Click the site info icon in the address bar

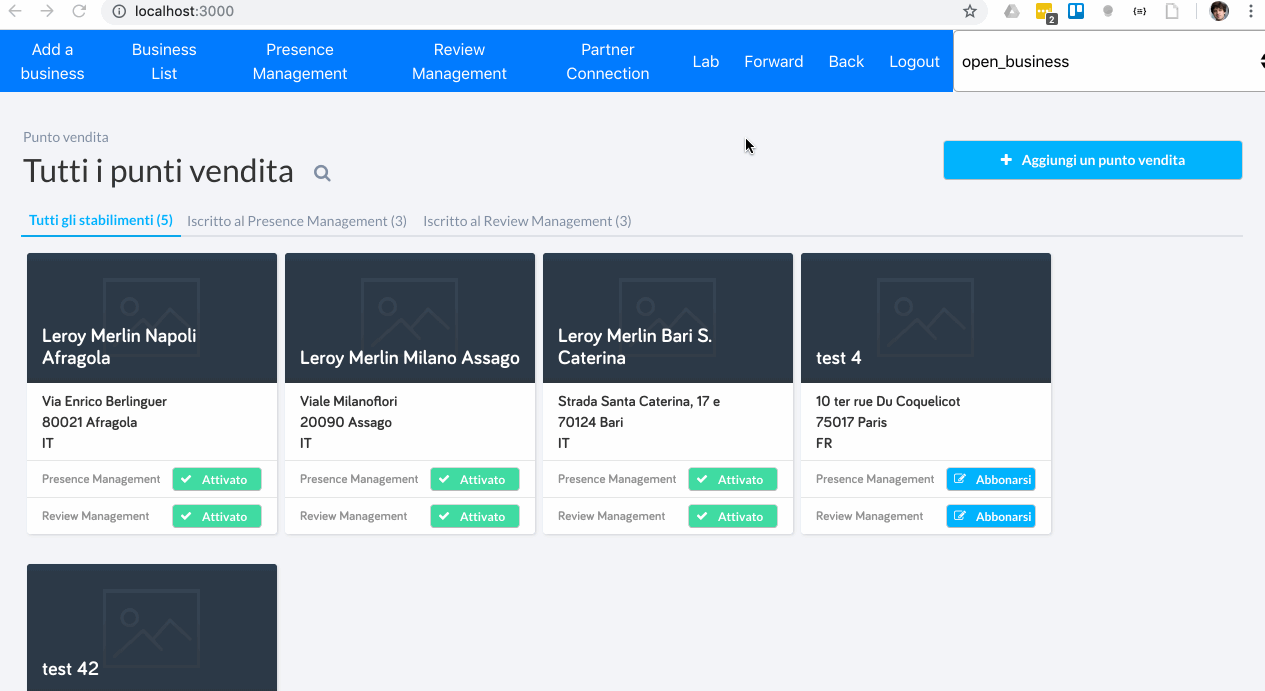(x=118, y=12)
